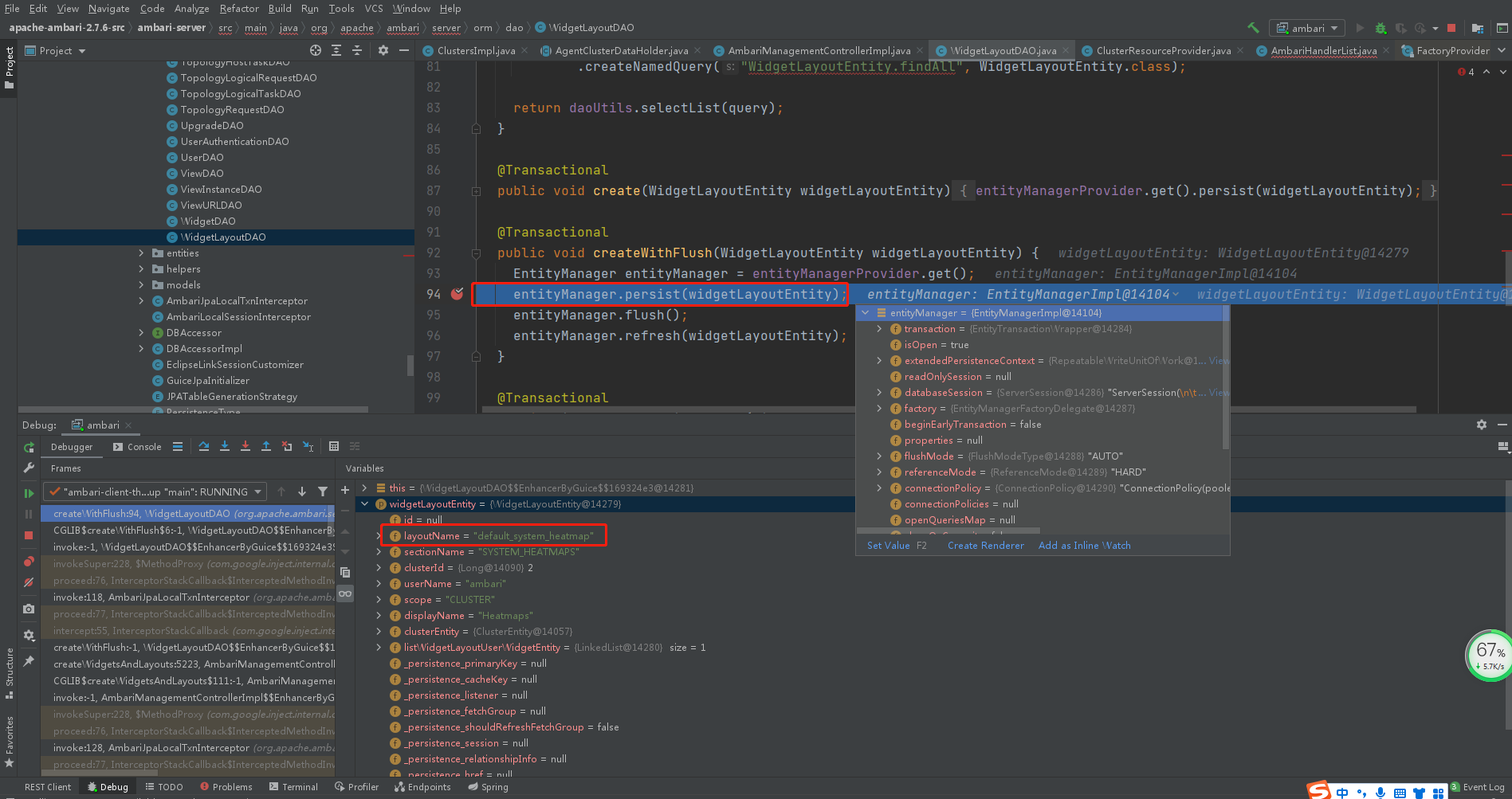Click the Step Out debugger icon
This screenshot has width=1512, height=799.
point(266,446)
